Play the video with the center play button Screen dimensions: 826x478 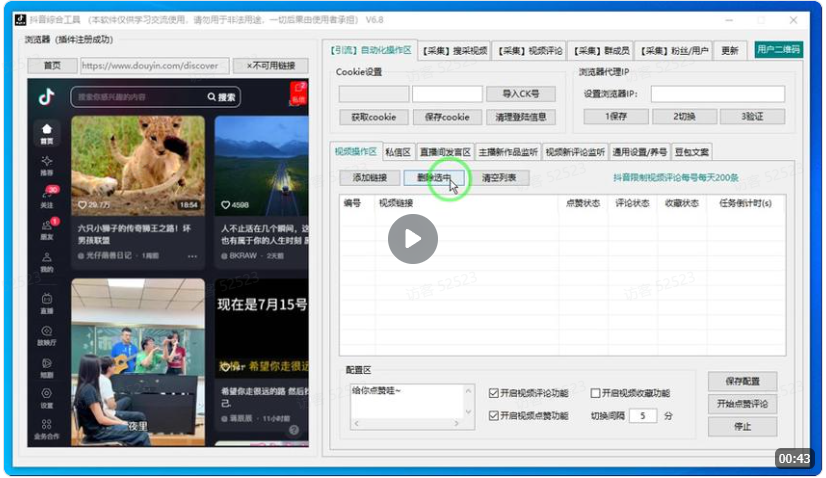pyautogui.click(x=412, y=239)
